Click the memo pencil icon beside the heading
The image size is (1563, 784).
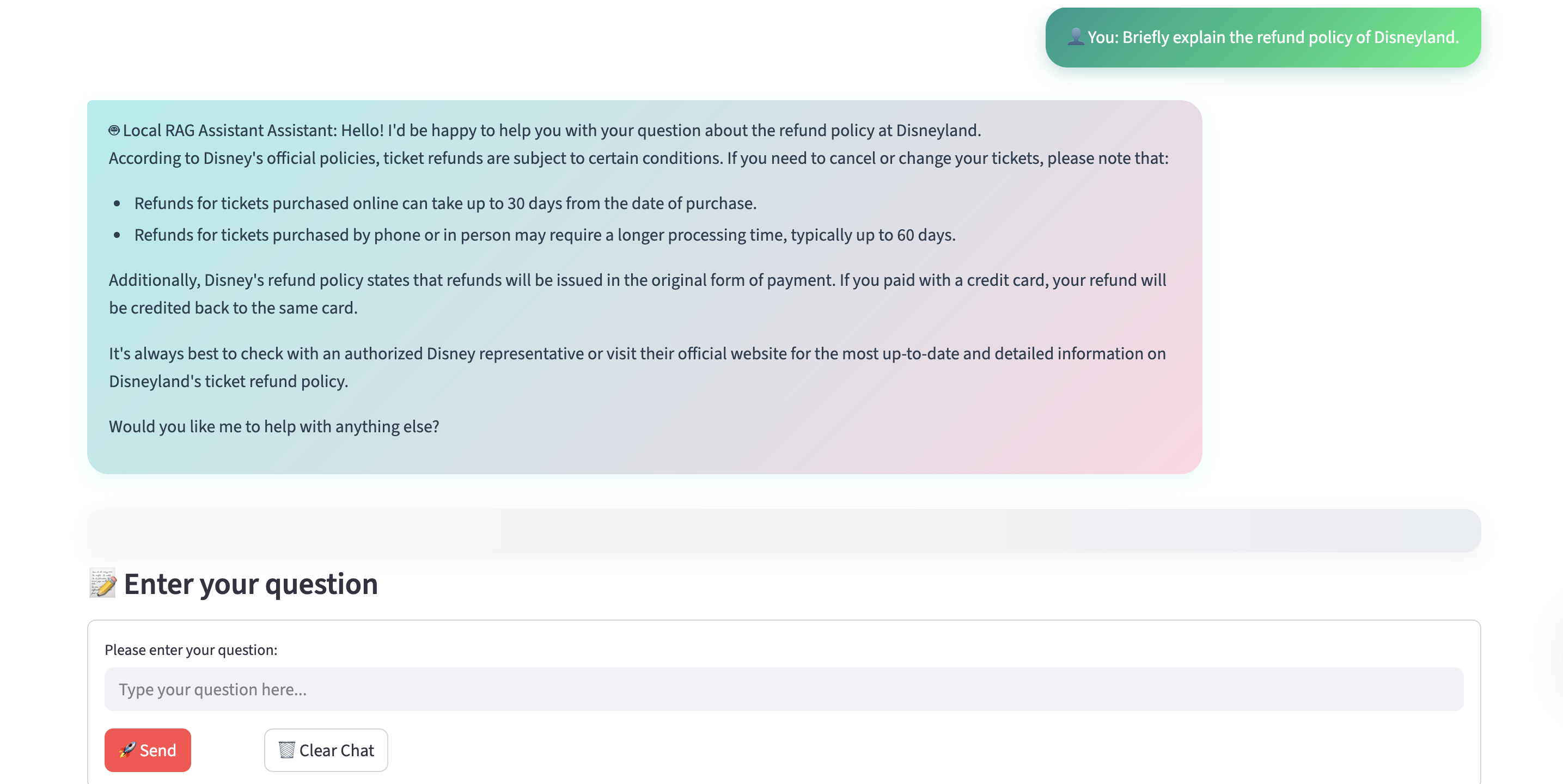point(102,583)
